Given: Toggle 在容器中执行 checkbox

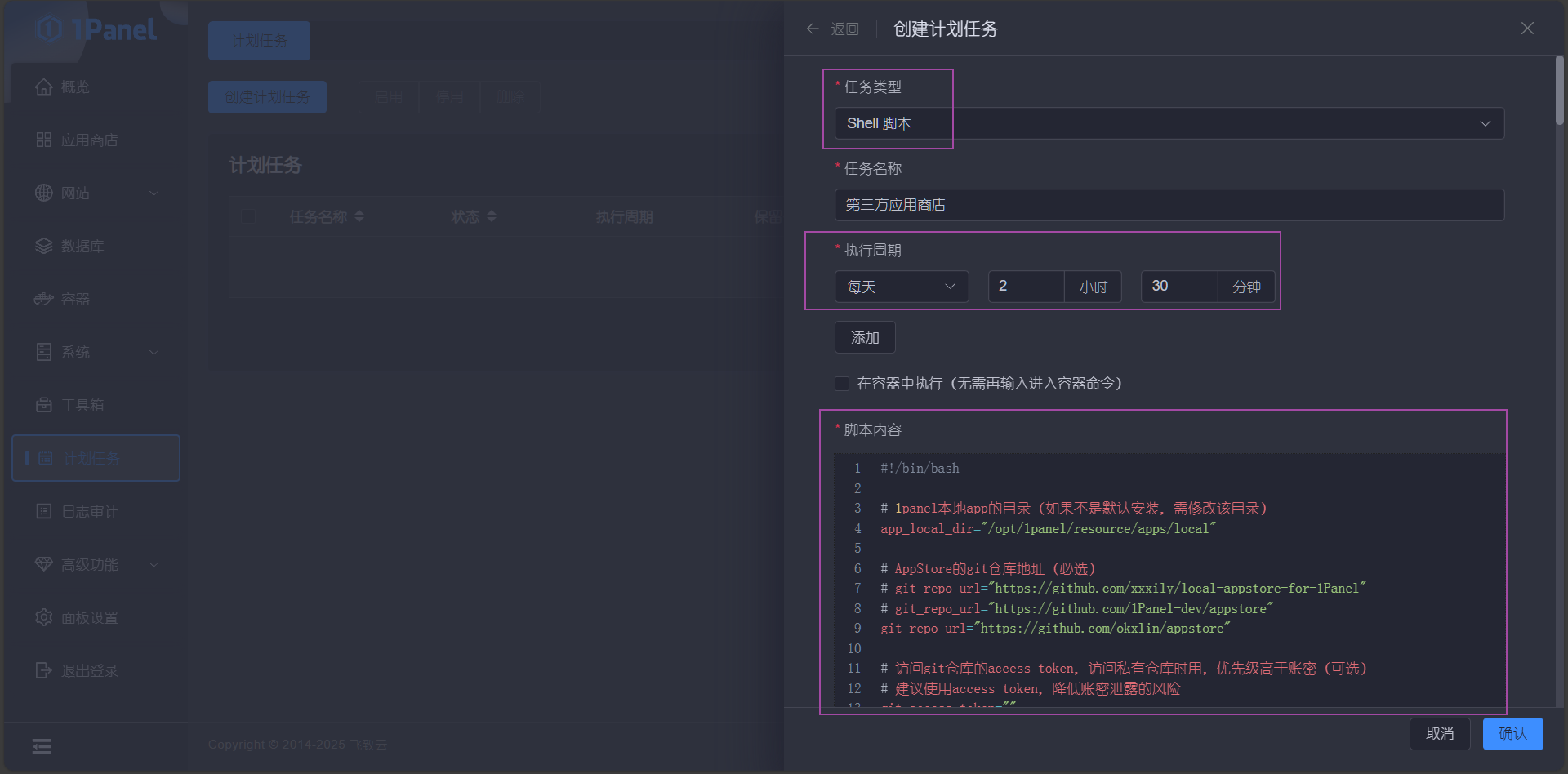Looking at the screenshot, I should click(842, 384).
